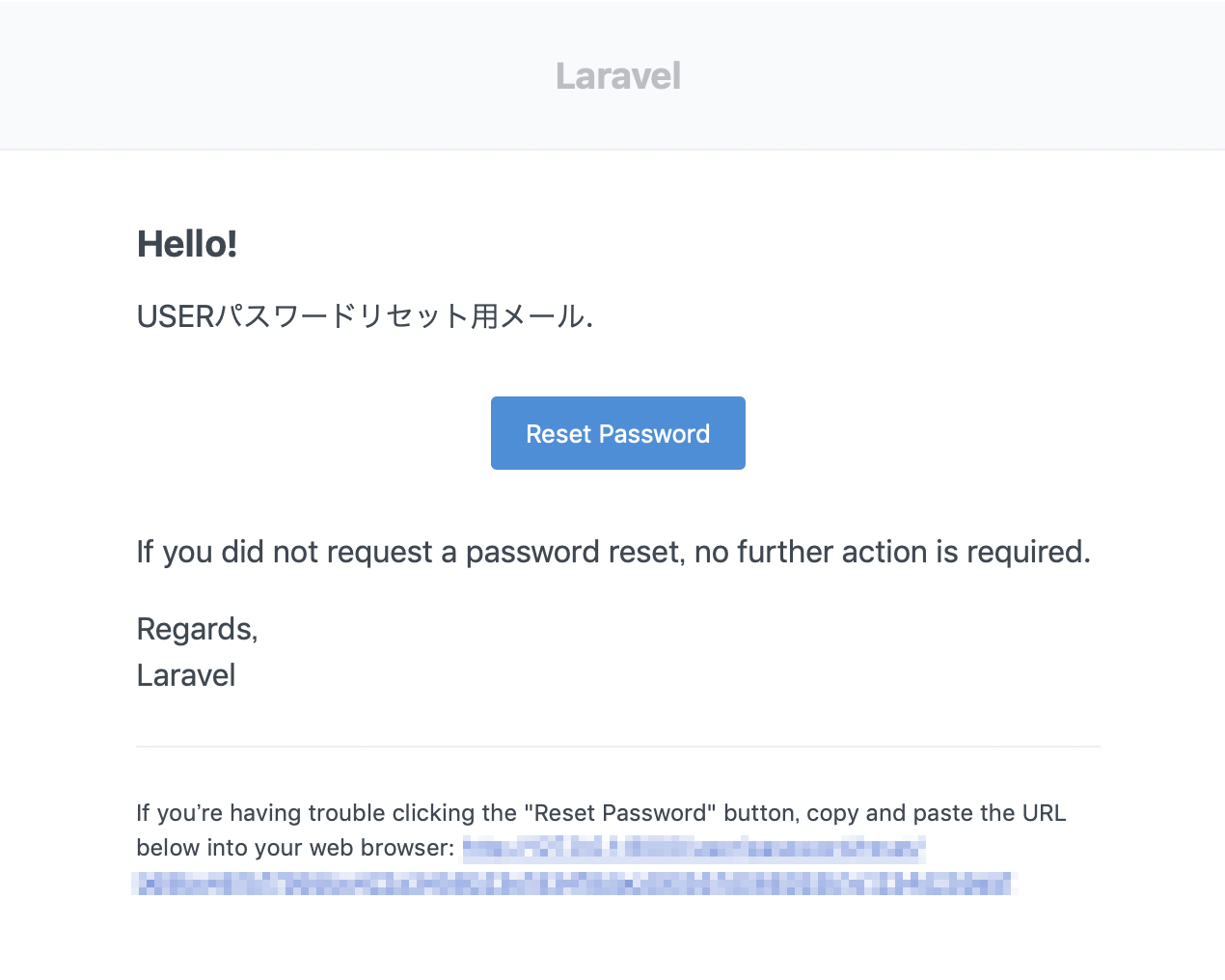
Task: Select the Japanese password reset message text
Action: pos(365,316)
